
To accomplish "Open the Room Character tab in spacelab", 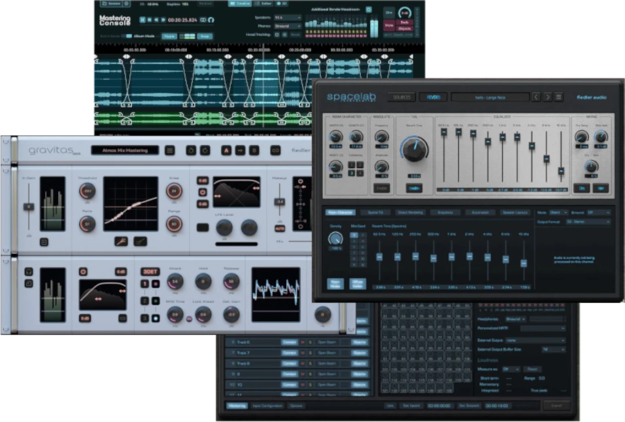I will point(340,212).
